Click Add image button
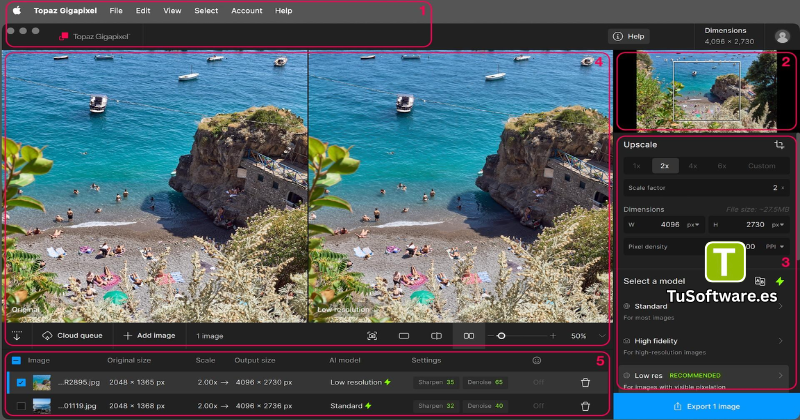The width and height of the screenshot is (800, 420). click(149, 336)
